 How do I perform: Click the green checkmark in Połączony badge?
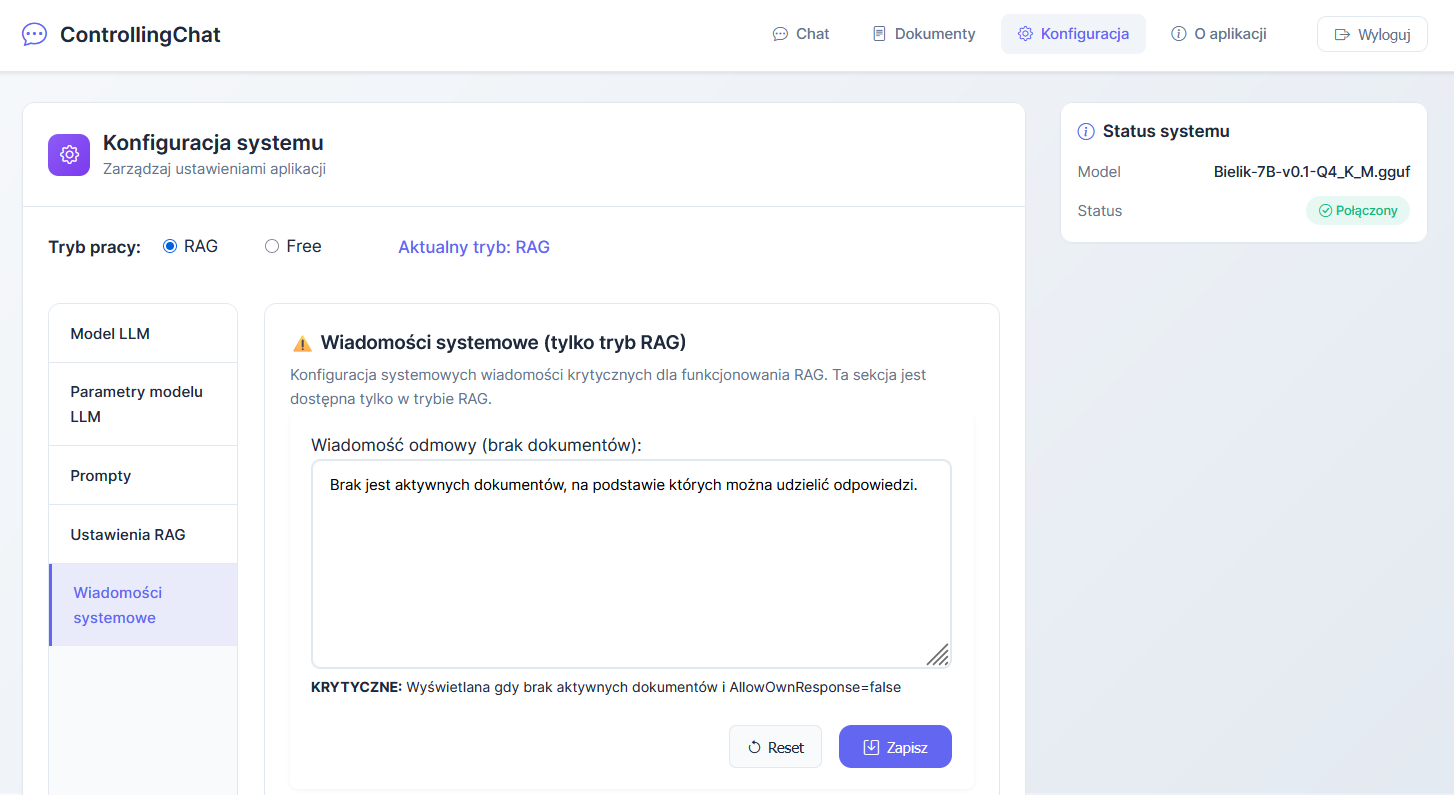[1325, 211]
